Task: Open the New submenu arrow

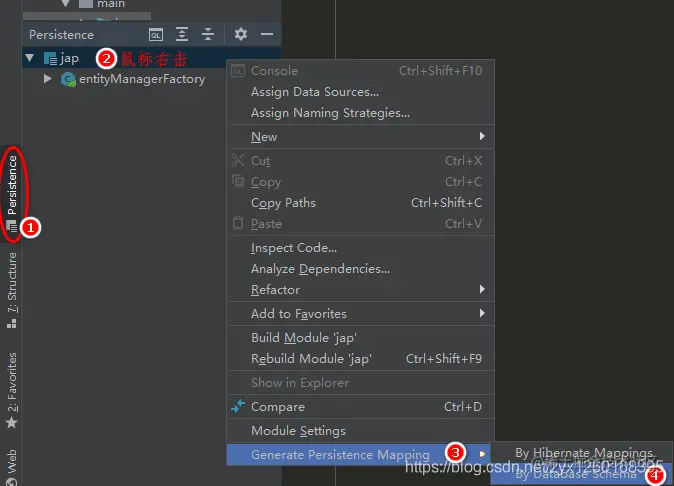Action: pyautogui.click(x=482, y=136)
